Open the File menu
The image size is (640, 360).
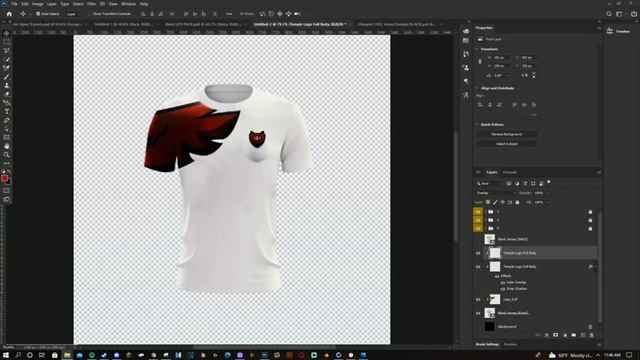pos(14,4)
